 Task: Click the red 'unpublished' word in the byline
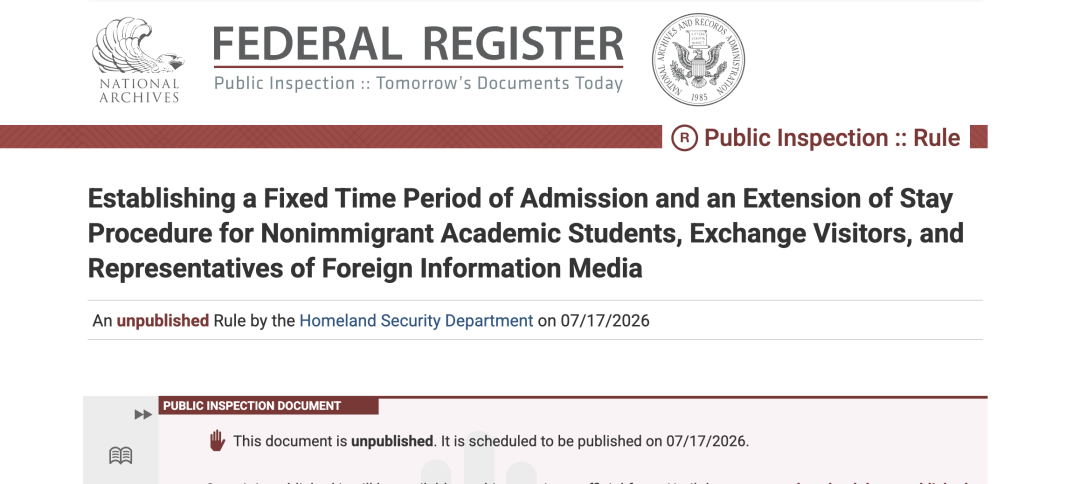[x=163, y=320]
